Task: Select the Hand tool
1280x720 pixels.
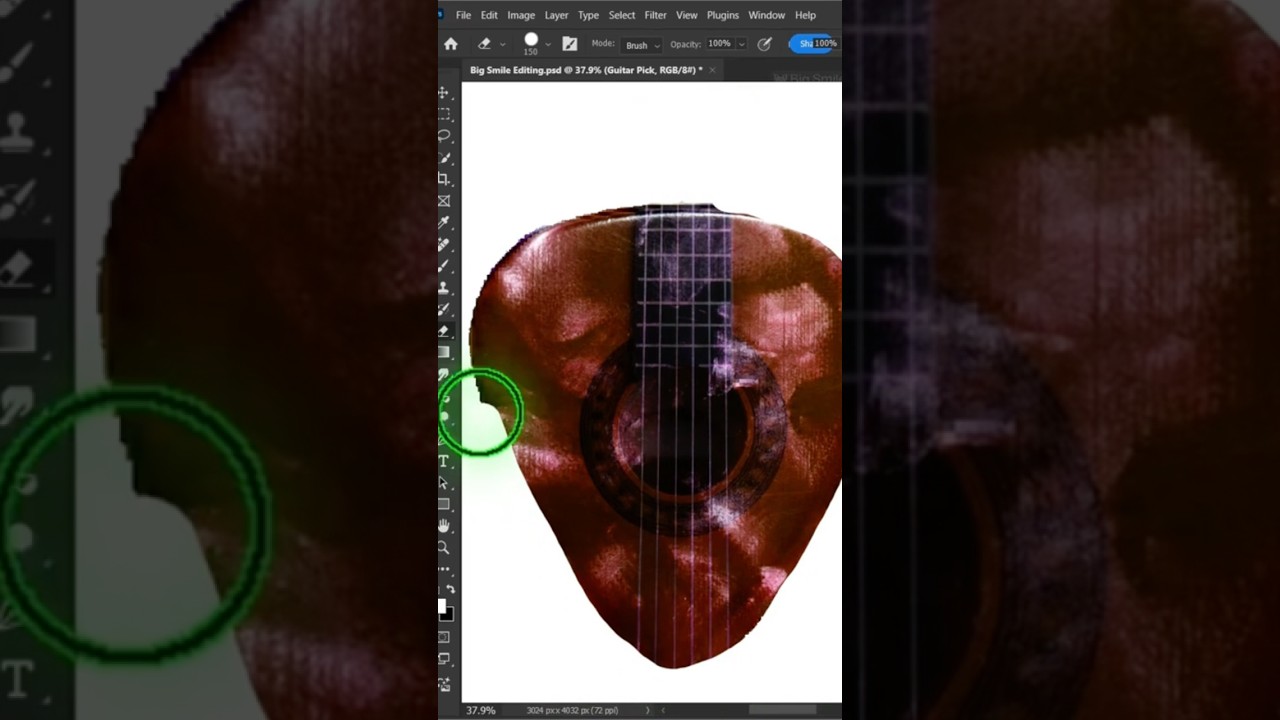Action: tap(444, 526)
